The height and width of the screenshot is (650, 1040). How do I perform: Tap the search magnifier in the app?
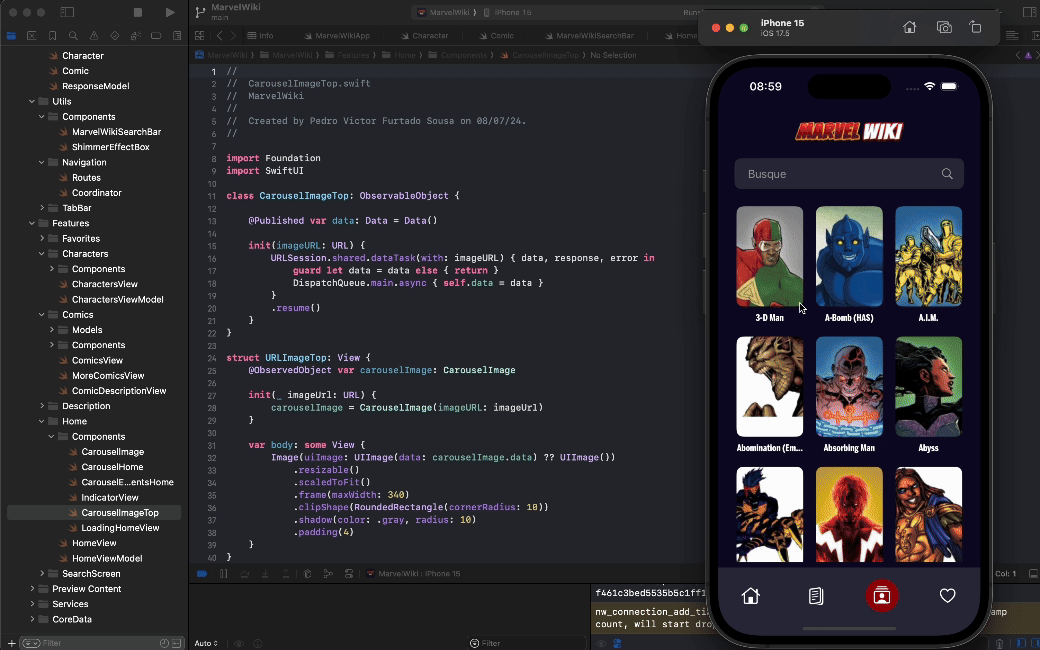tap(947, 174)
